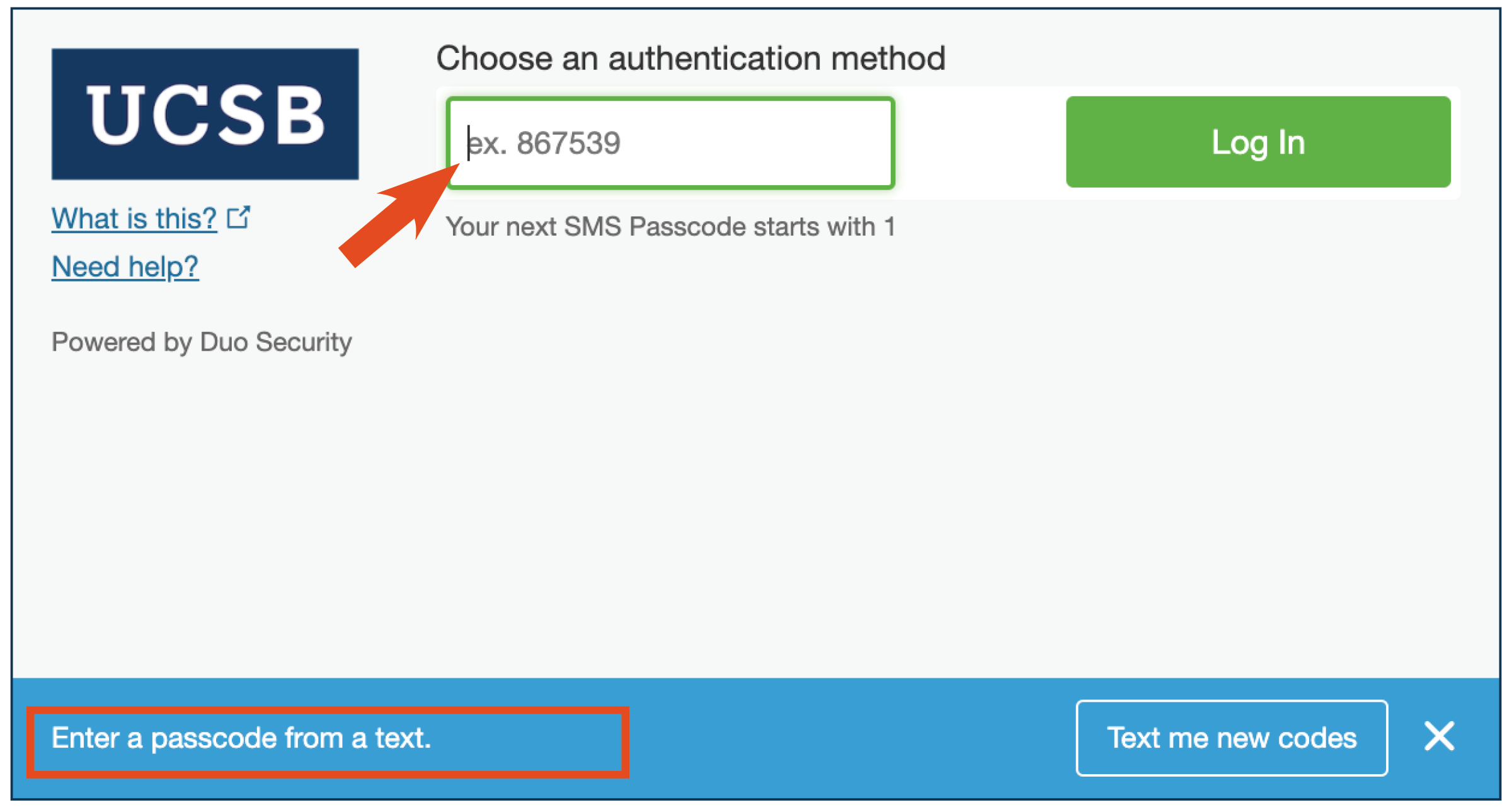Dismiss the blue banner with the X icon
1512x810 pixels.
[1439, 736]
